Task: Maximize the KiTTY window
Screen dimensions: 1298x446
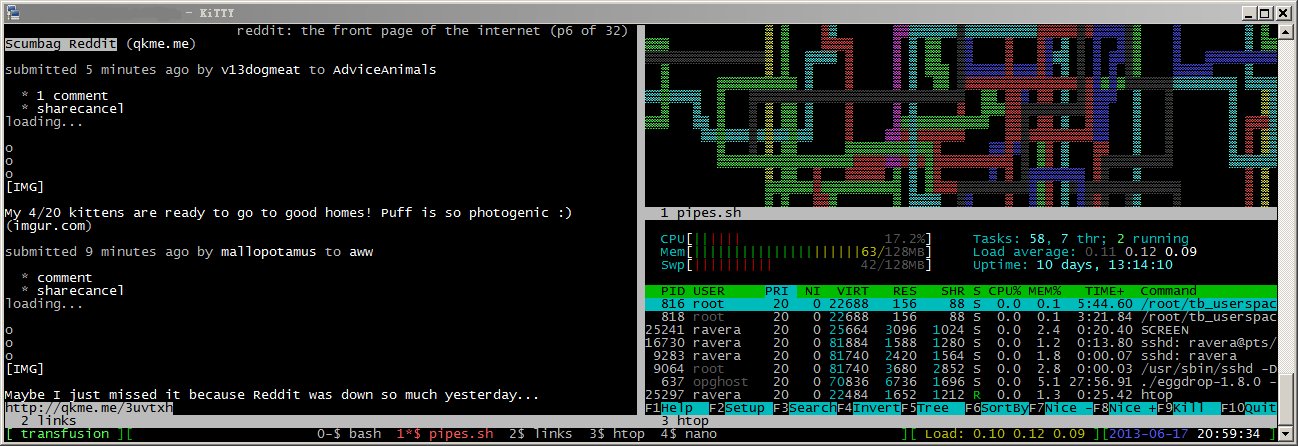Action: 1267,11
